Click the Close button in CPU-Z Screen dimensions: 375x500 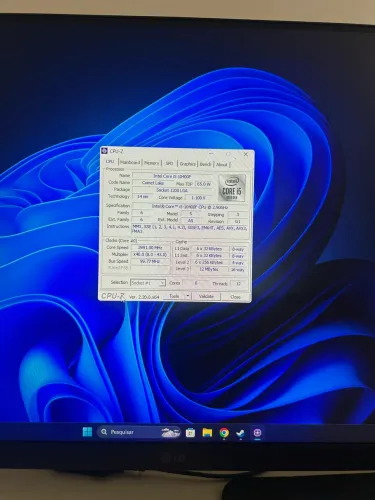click(x=236, y=297)
